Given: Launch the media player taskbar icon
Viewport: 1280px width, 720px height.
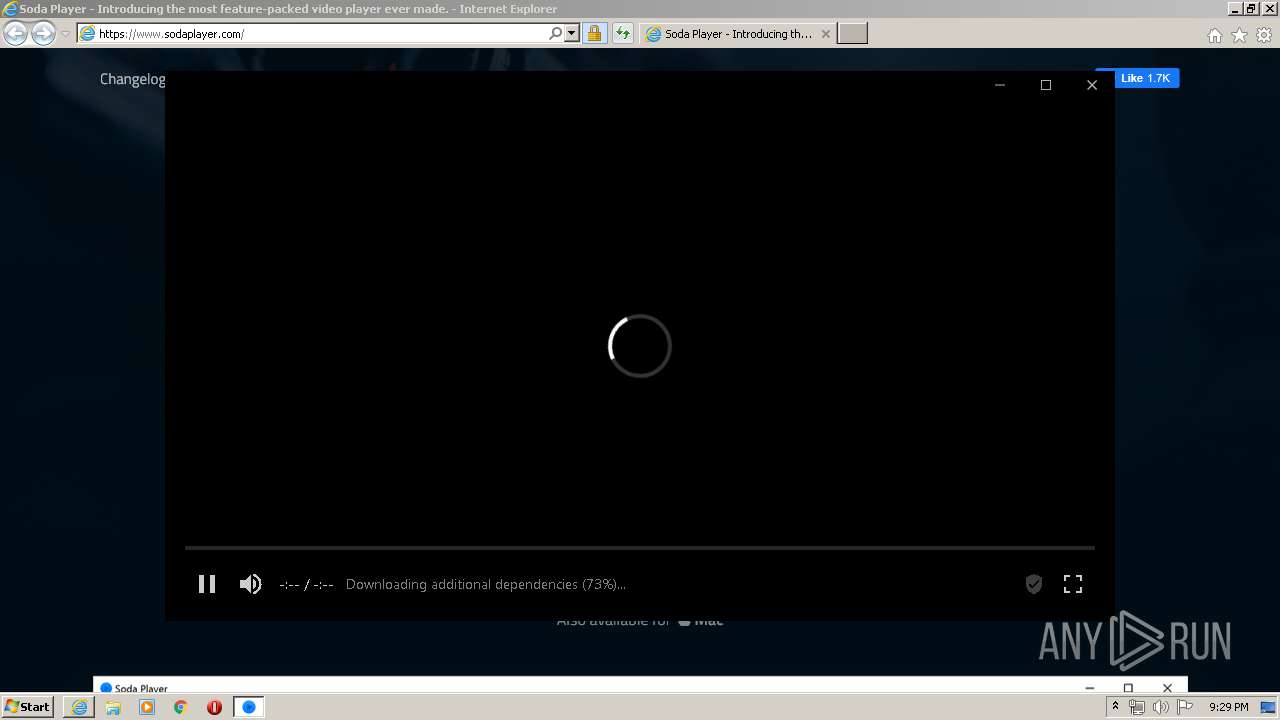Looking at the screenshot, I should [x=147, y=707].
